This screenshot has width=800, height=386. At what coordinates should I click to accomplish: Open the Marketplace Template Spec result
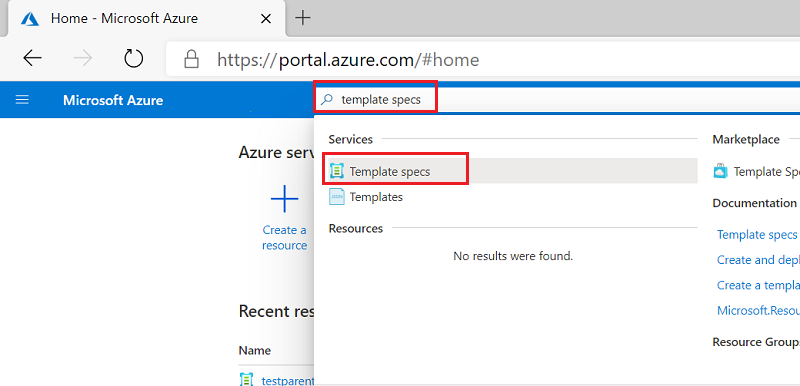766,172
